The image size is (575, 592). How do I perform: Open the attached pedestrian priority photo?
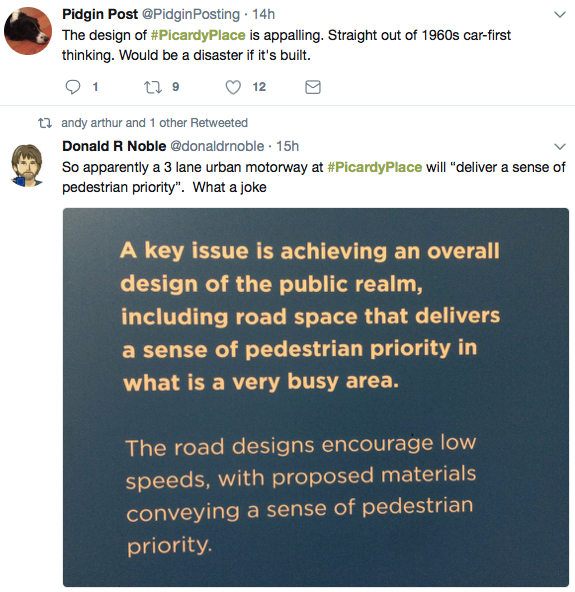pyautogui.click(x=316, y=397)
